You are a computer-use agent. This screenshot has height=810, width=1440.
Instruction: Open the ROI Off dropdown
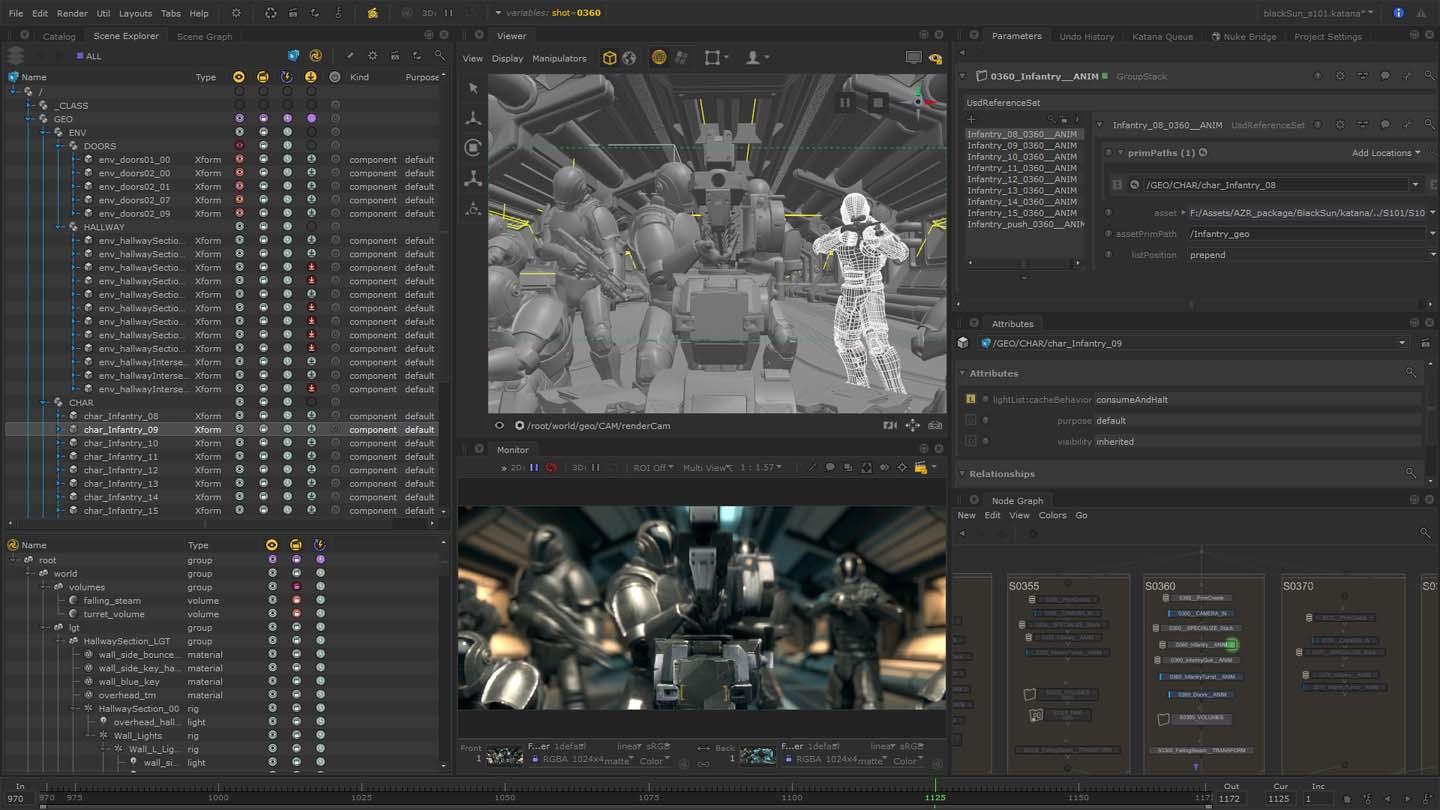point(653,467)
